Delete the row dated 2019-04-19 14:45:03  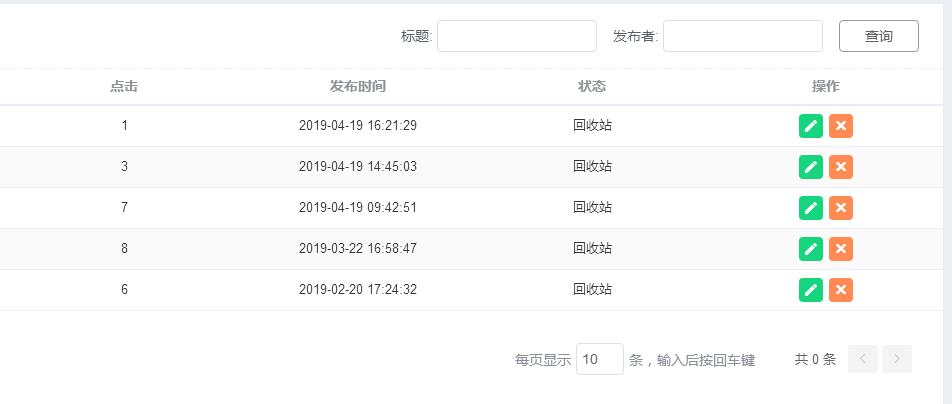click(841, 167)
